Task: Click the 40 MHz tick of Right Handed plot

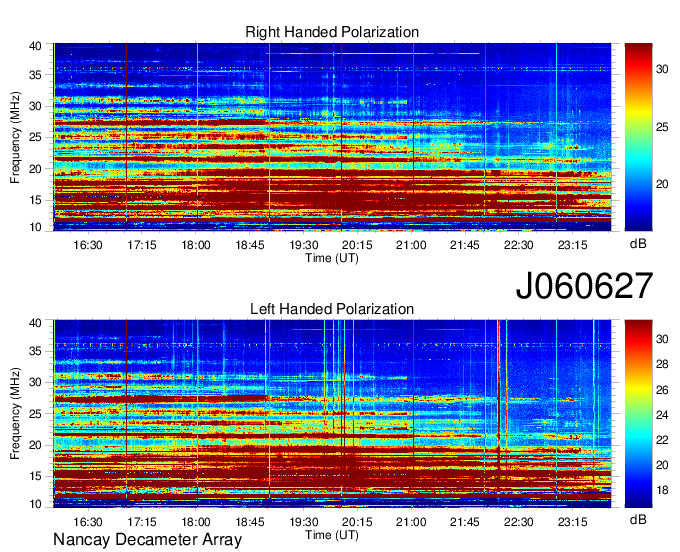Action: [36, 46]
